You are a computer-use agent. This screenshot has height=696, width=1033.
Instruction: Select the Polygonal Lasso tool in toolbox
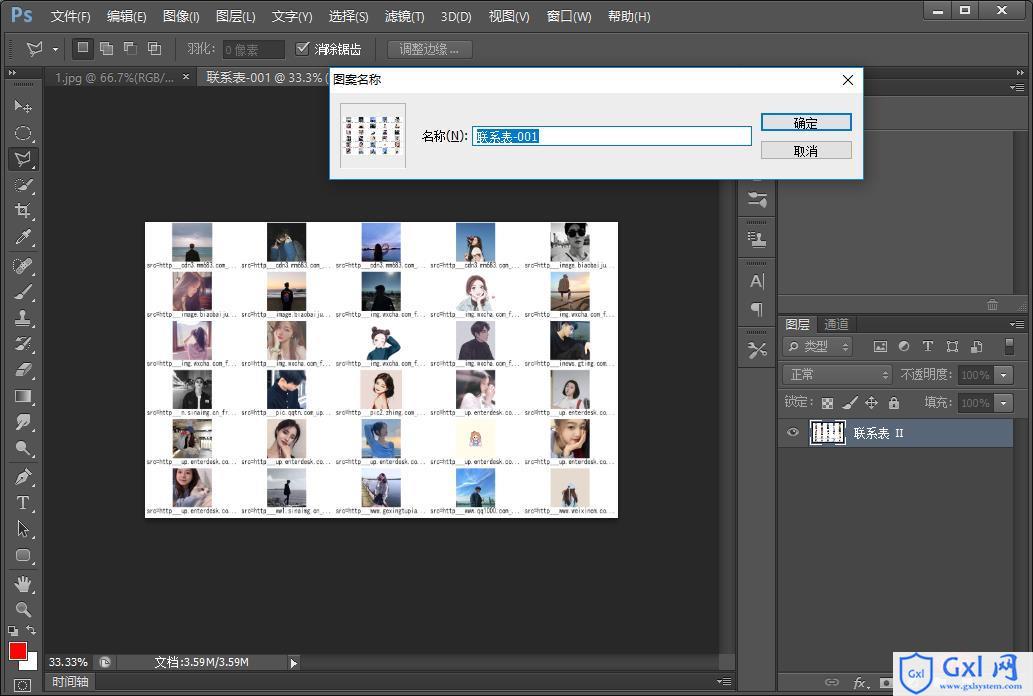23,159
